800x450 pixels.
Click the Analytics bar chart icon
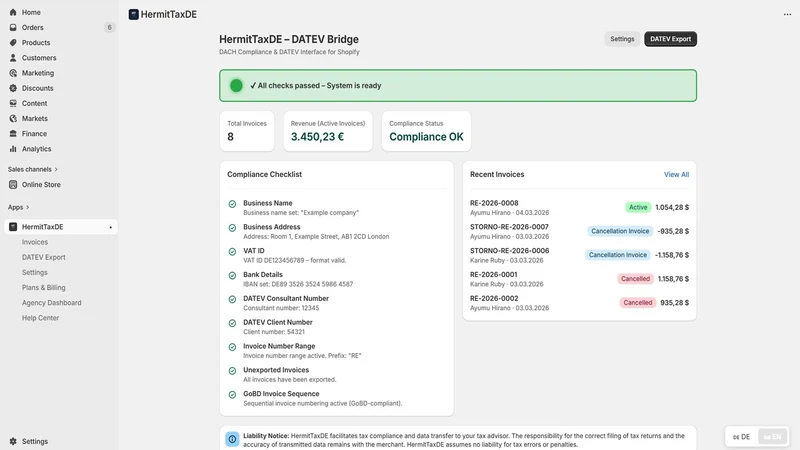point(13,149)
